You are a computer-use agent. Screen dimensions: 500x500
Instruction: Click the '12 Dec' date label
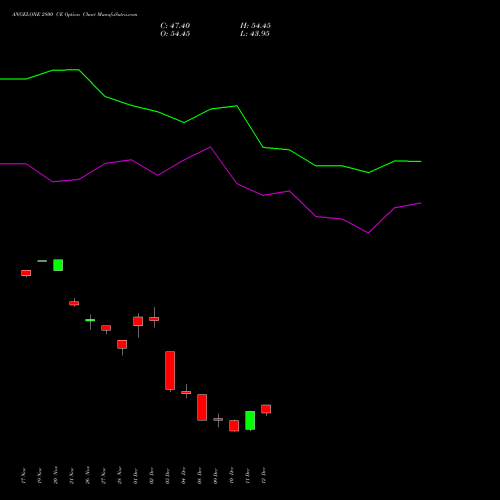(263, 476)
